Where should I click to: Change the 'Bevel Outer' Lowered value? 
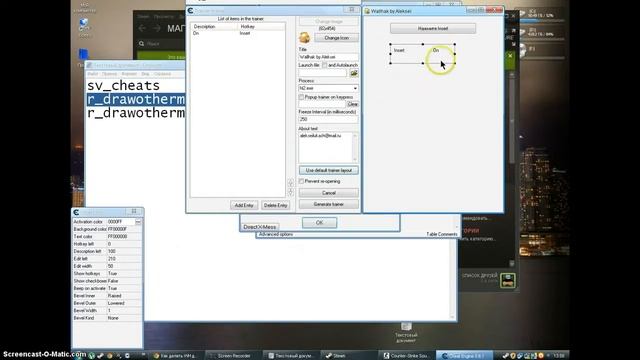(x=124, y=303)
